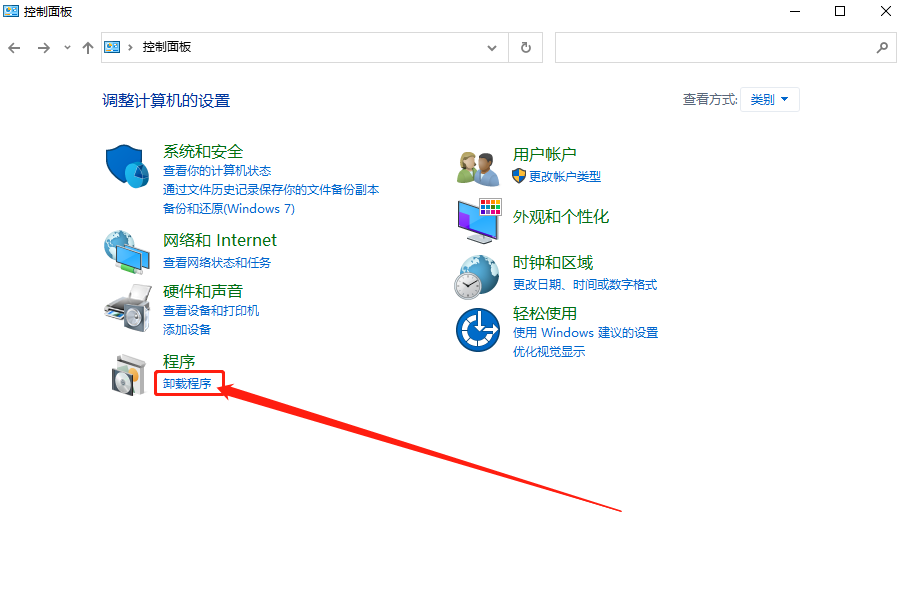
Task: Expand the back navigation recent pages chevron
Action: pos(66,46)
